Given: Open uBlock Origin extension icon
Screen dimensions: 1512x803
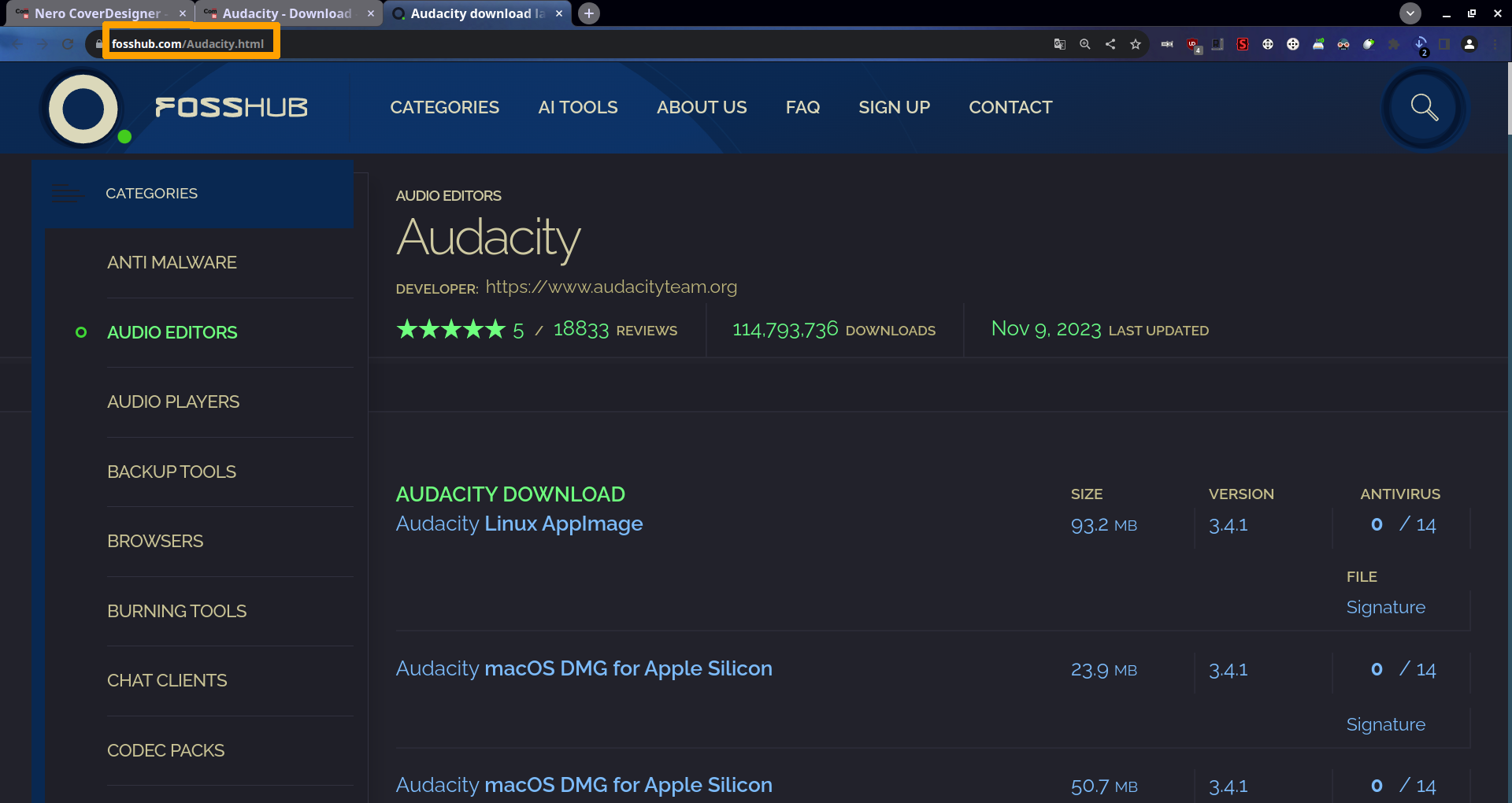Looking at the screenshot, I should 1193,45.
